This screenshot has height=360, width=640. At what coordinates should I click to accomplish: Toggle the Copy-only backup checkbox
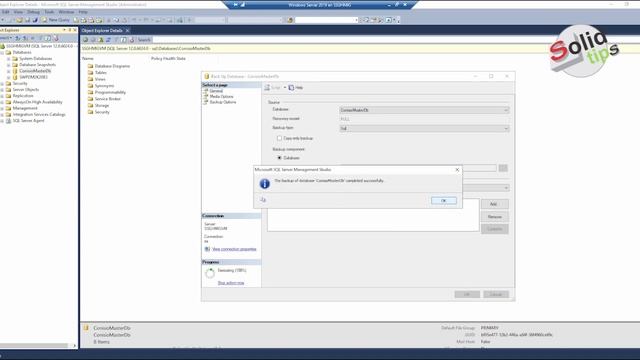point(279,138)
